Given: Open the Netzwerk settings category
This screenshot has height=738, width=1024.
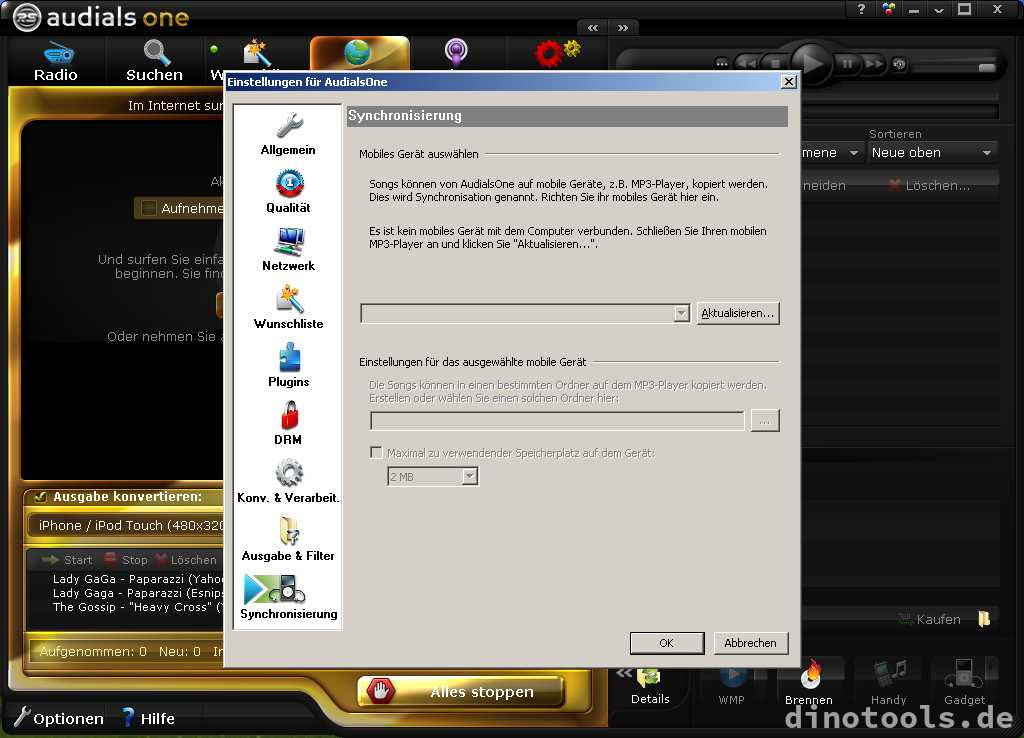Looking at the screenshot, I should 288,249.
